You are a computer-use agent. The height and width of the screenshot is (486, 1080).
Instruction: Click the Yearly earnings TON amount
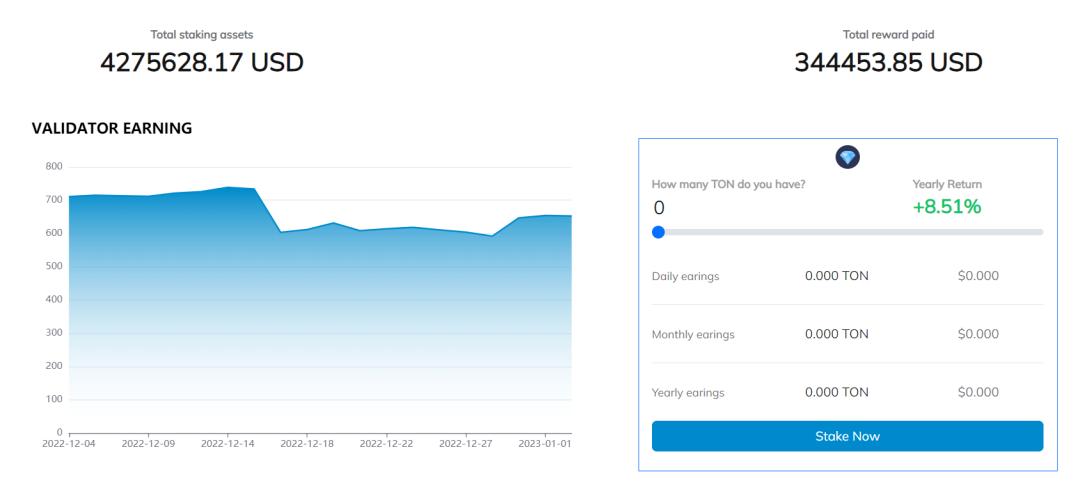coord(836,392)
